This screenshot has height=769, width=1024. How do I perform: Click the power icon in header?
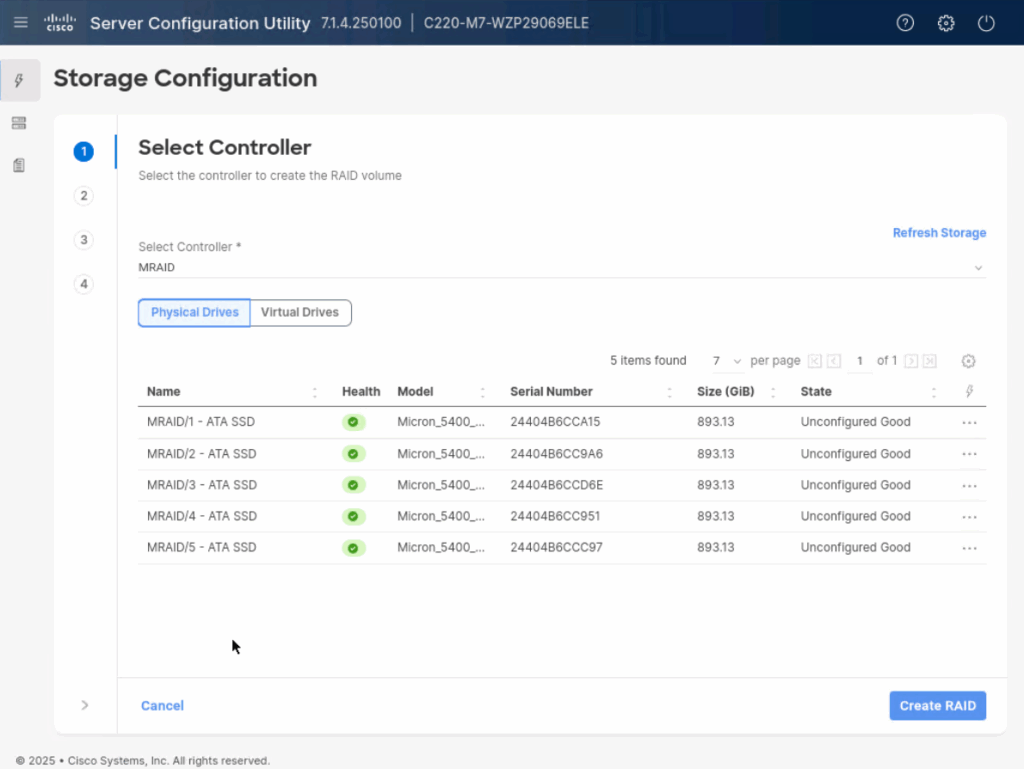click(x=986, y=23)
